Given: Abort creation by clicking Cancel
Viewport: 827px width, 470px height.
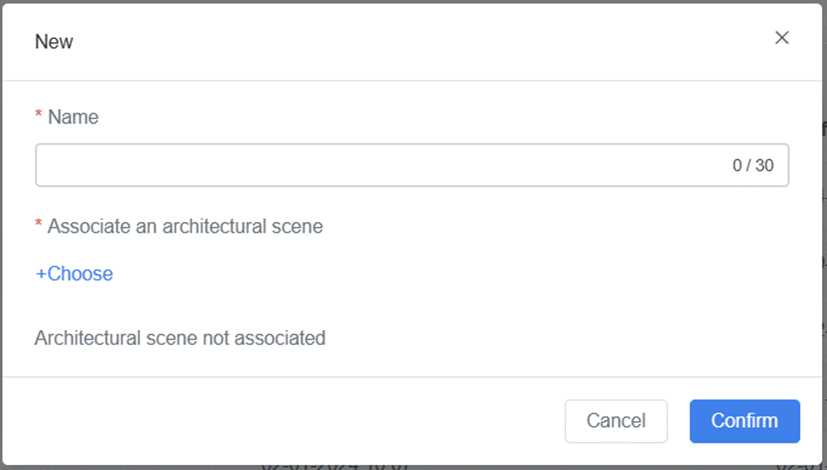Looking at the screenshot, I should [x=616, y=421].
